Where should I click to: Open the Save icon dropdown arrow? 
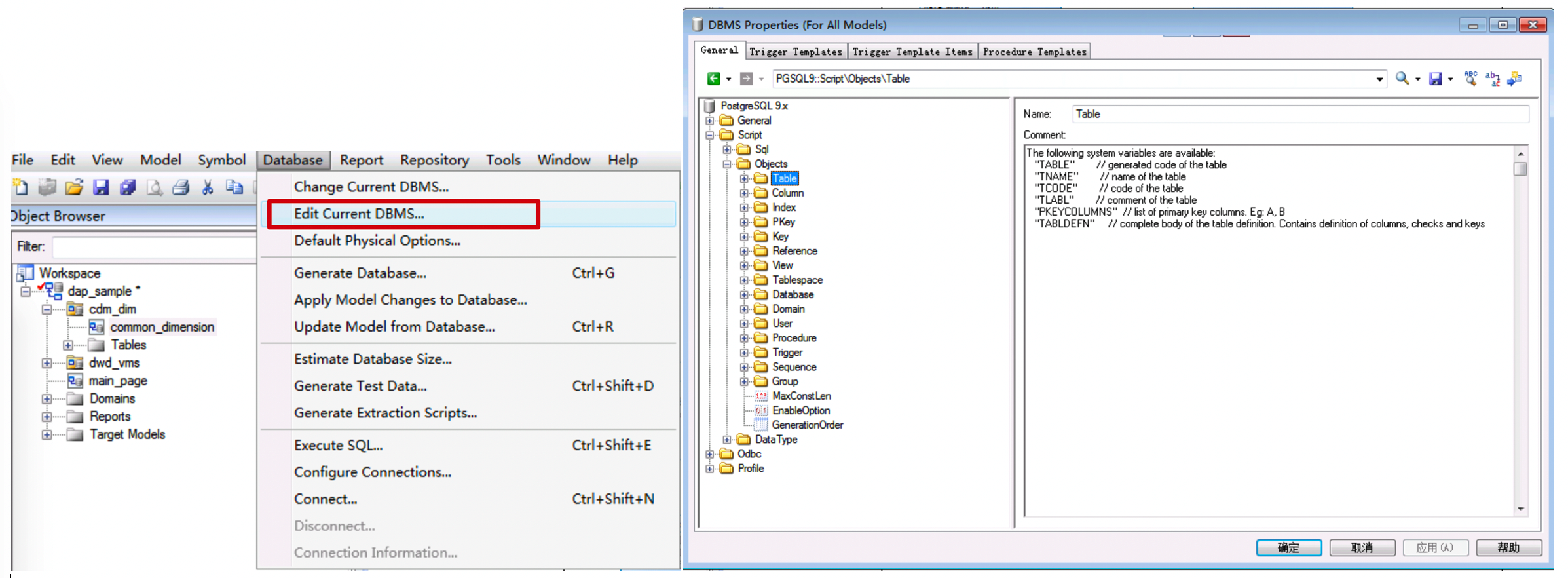(1451, 79)
